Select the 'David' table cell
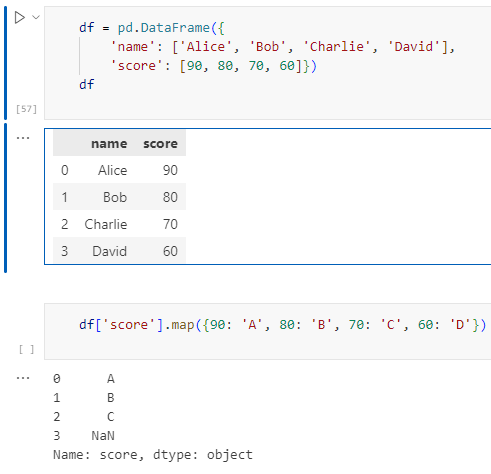 [x=110, y=251]
